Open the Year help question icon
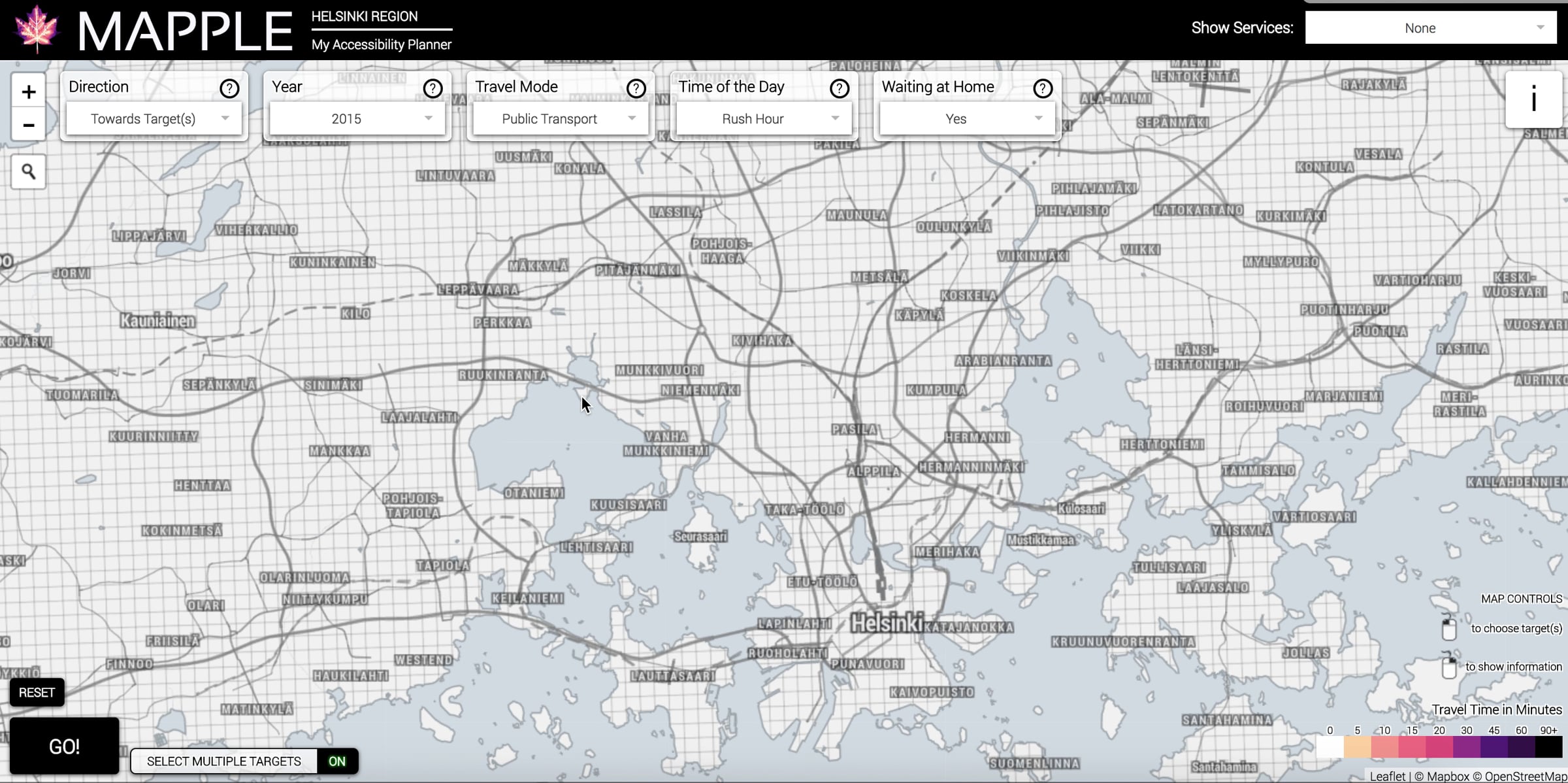 coord(433,88)
